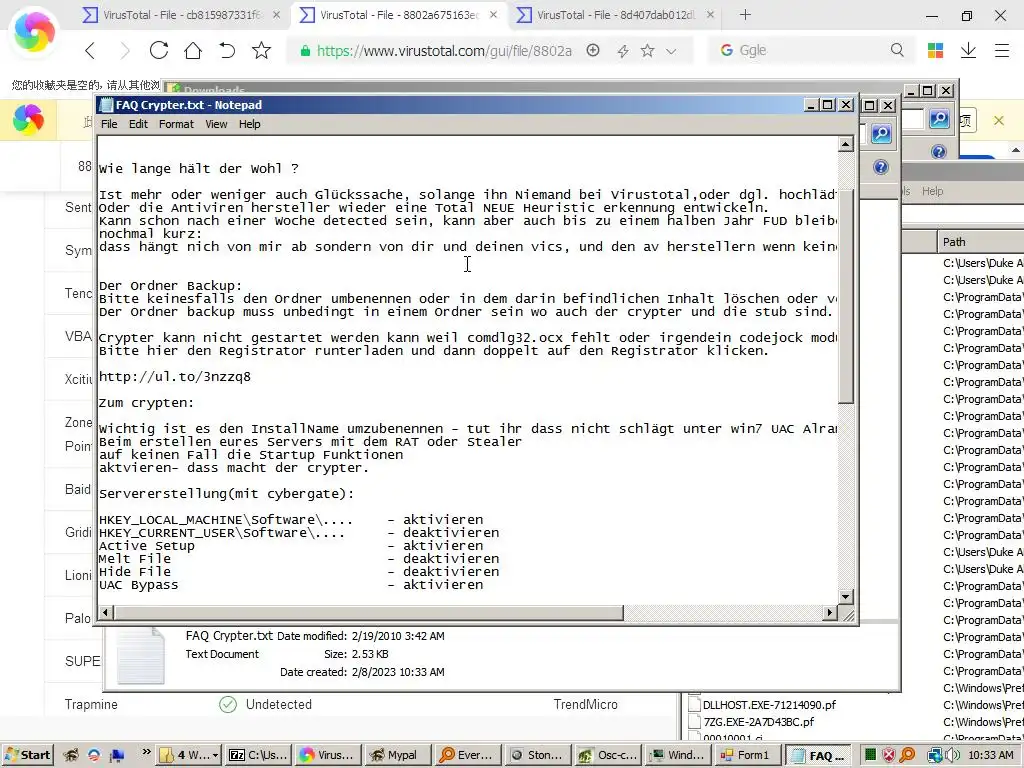Image resolution: width=1024 pixels, height=768 pixels.
Task: Click Notepad vertical scrollbar up arrow
Action: click(x=846, y=144)
